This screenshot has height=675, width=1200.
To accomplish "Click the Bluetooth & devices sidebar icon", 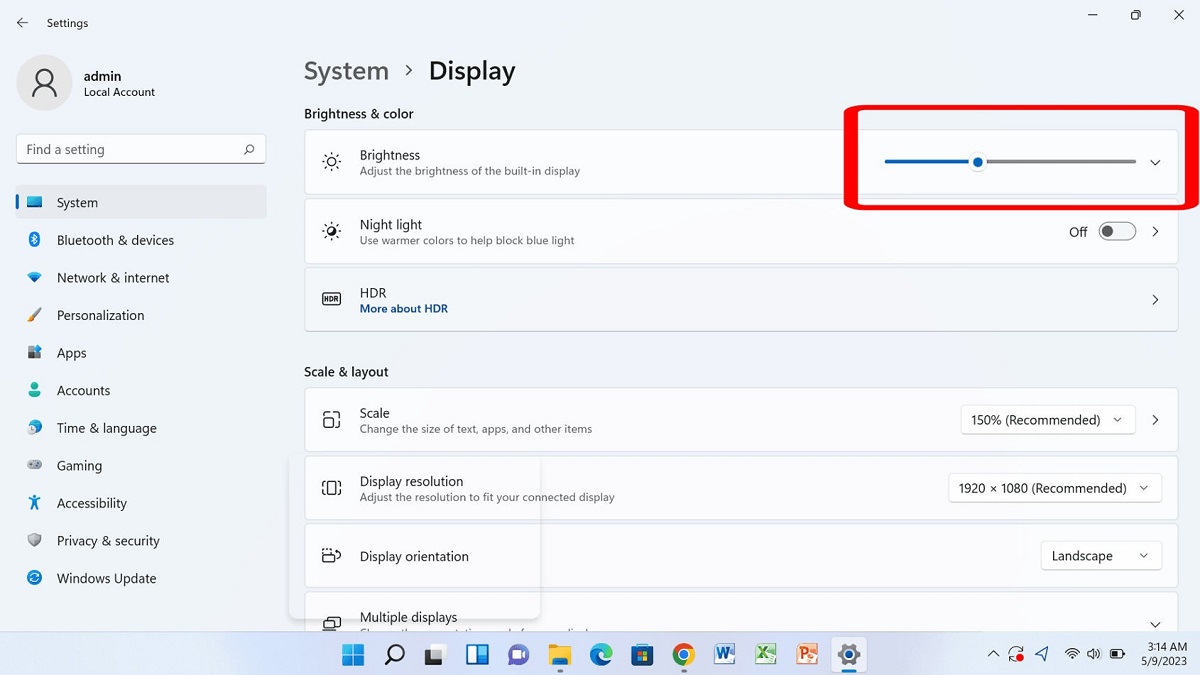I will [x=33, y=240].
